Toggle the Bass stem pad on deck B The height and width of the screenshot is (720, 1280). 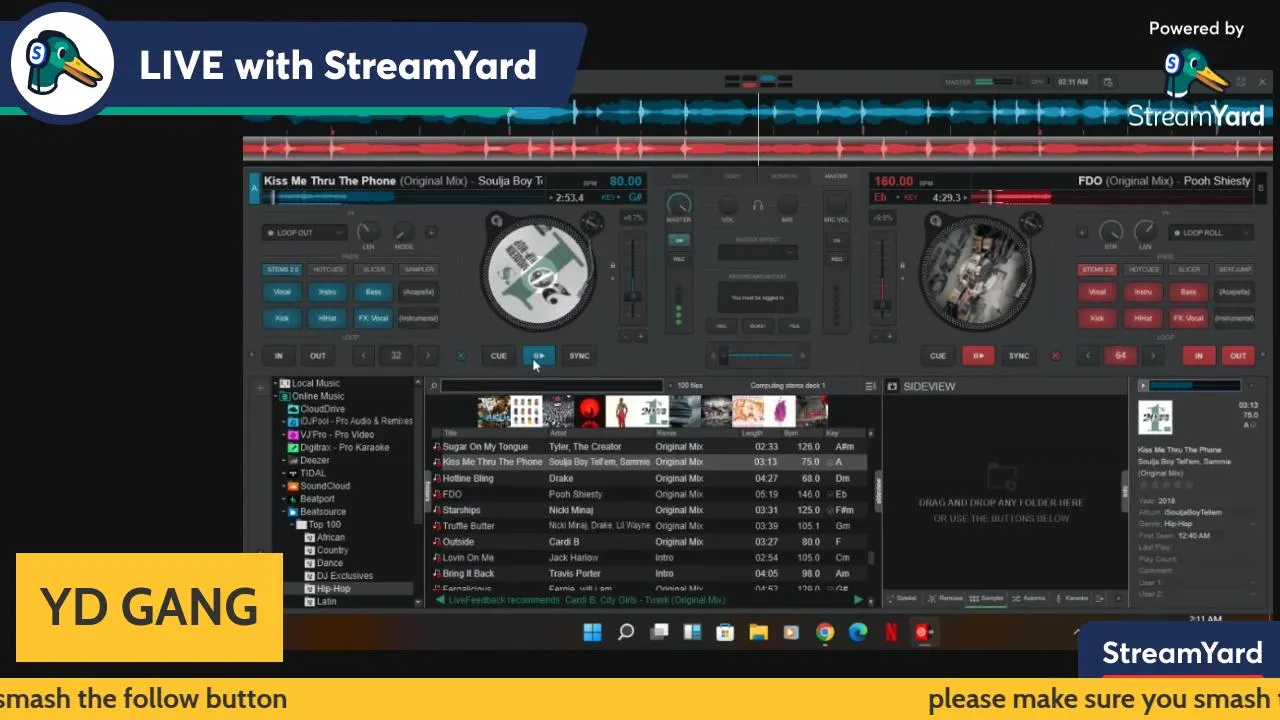[1188, 292]
